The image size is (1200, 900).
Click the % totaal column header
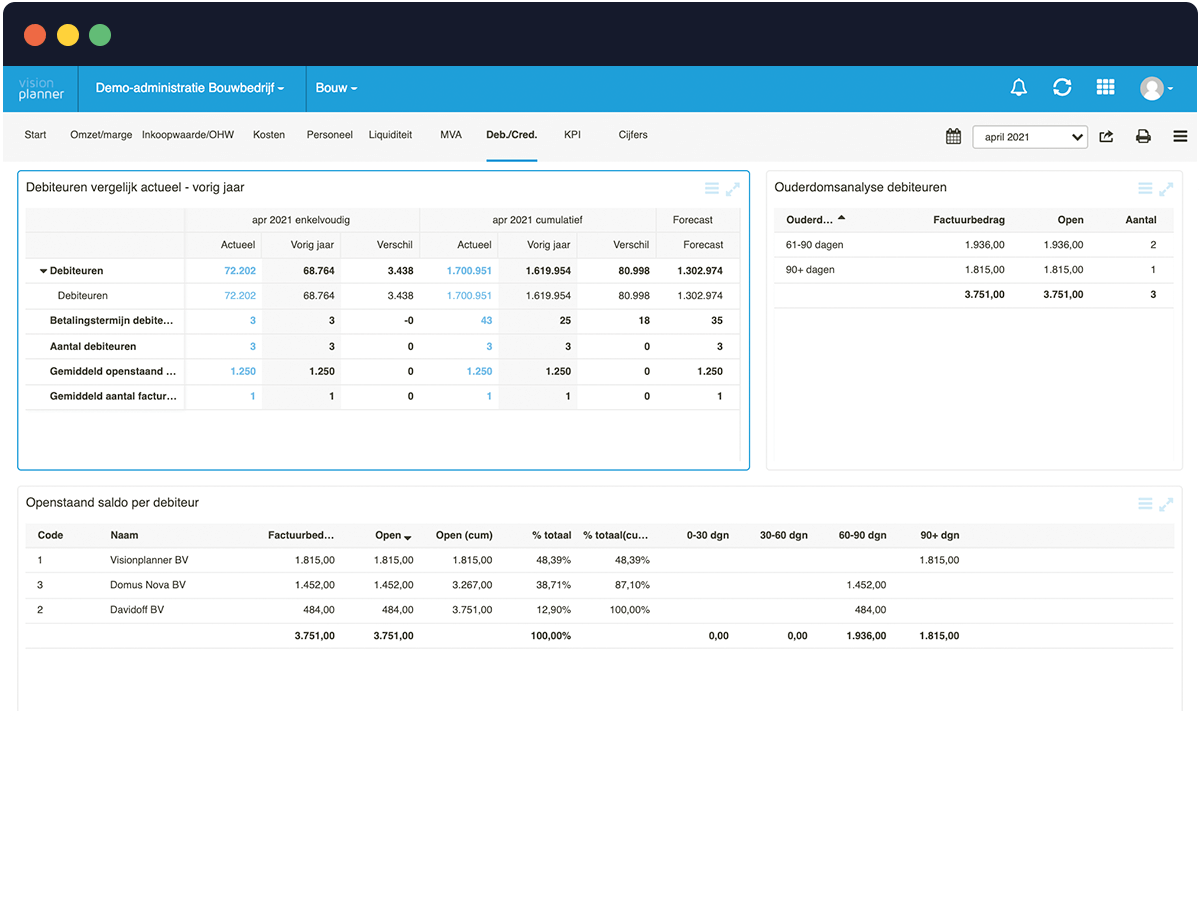coord(552,536)
